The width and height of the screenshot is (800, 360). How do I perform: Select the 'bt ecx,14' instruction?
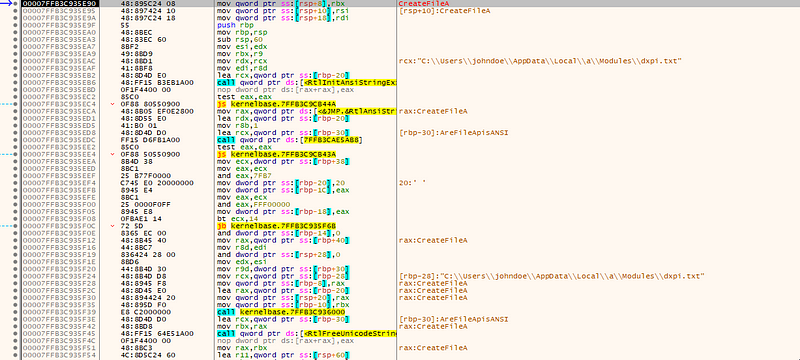[235, 218]
